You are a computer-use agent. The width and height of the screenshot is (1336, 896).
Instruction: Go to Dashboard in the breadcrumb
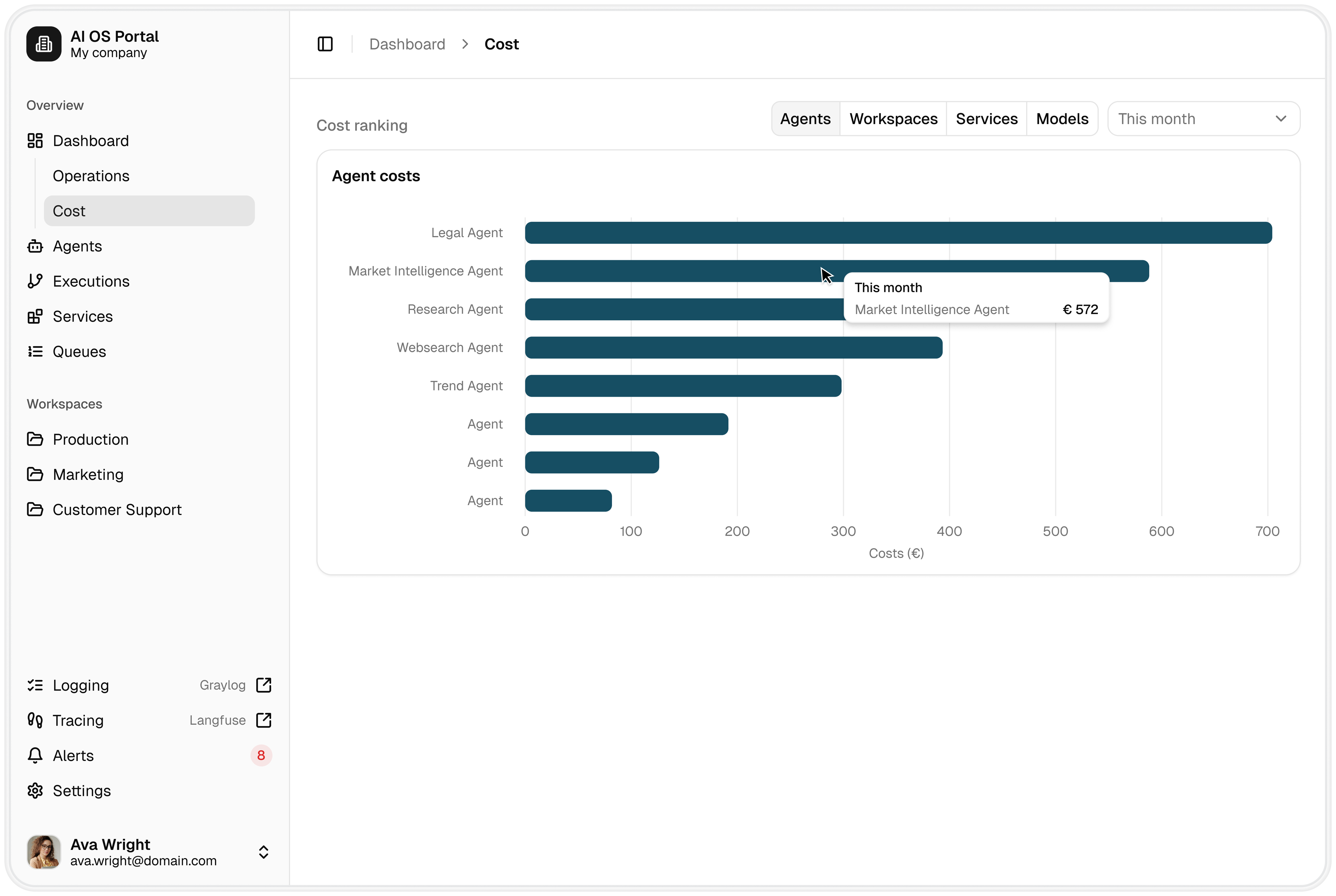coord(407,44)
